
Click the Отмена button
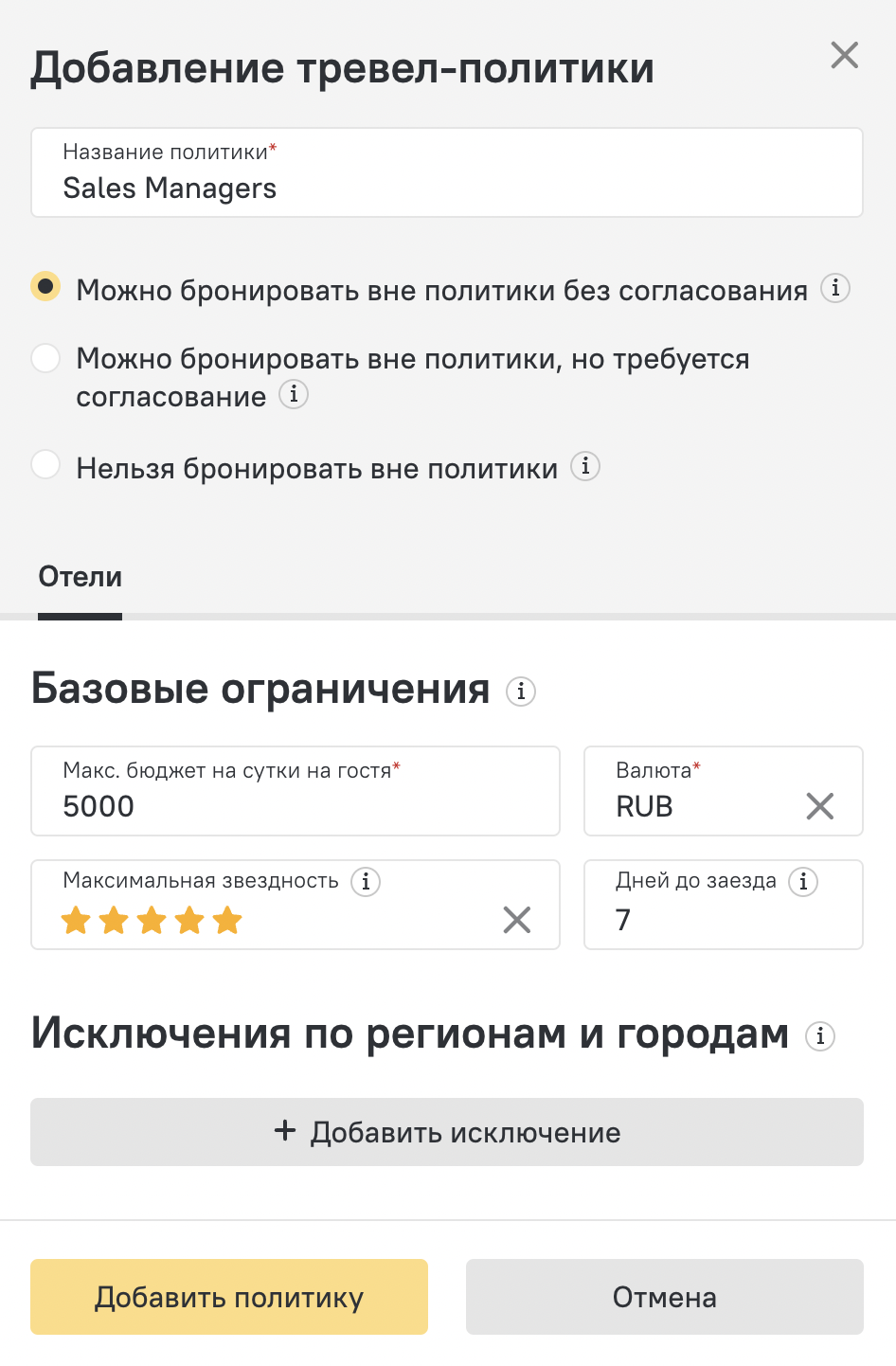[x=665, y=1297]
